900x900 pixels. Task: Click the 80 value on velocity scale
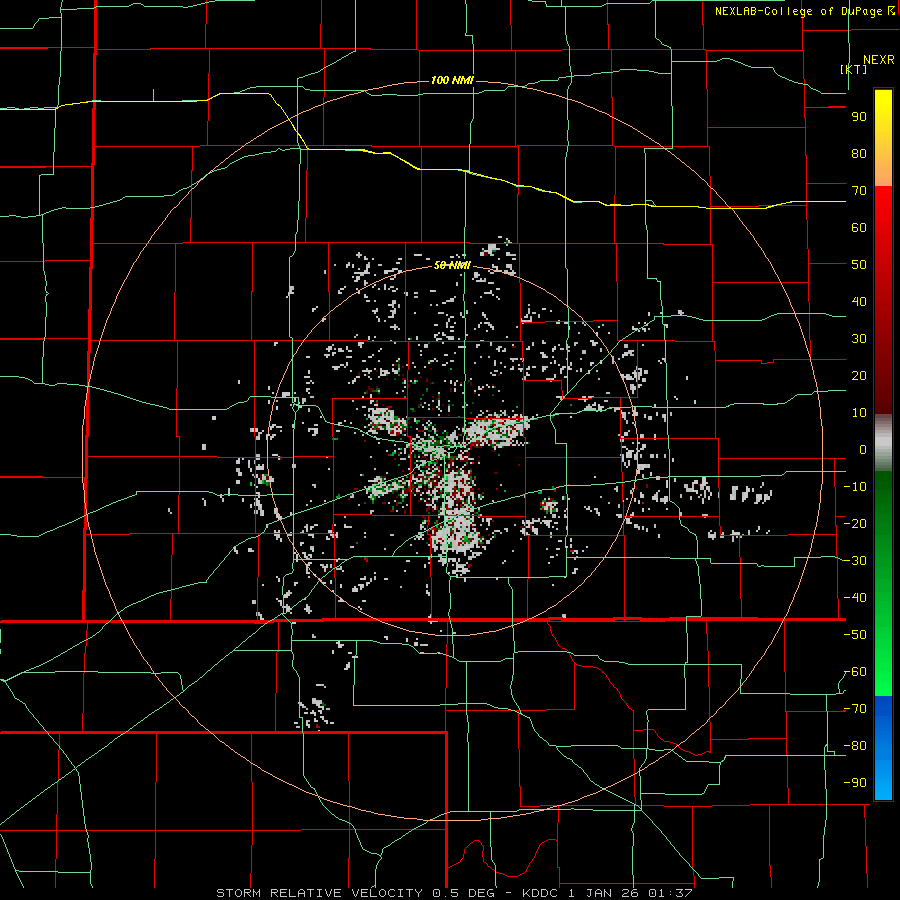[x=859, y=154]
